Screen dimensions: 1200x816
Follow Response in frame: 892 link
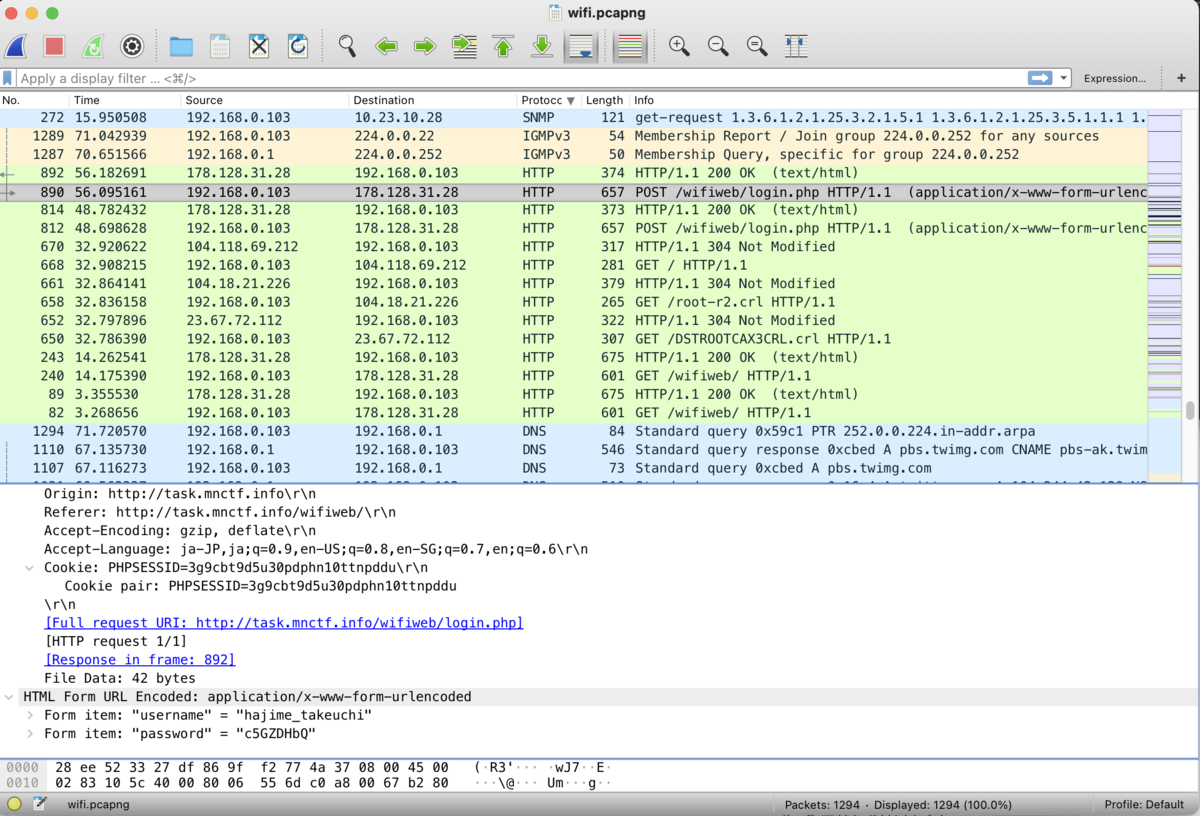click(x=140, y=660)
